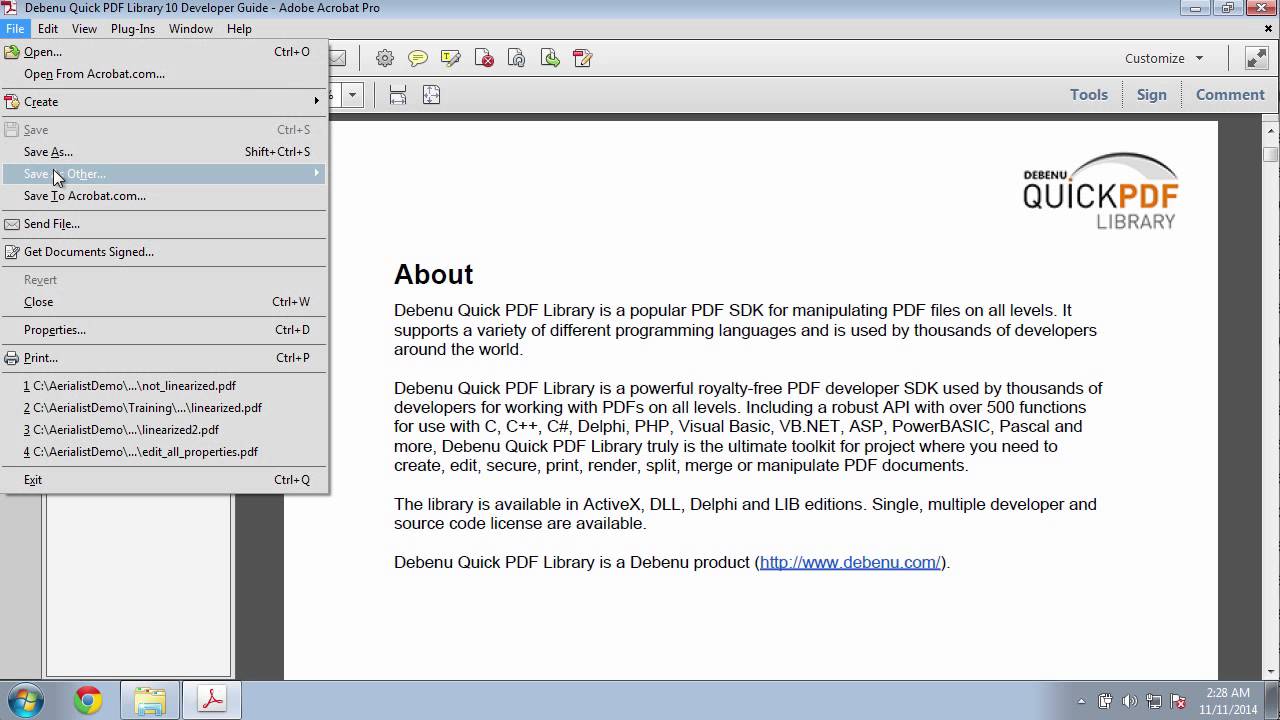
Task: Choose Open... from the File menu
Action: click(164, 52)
